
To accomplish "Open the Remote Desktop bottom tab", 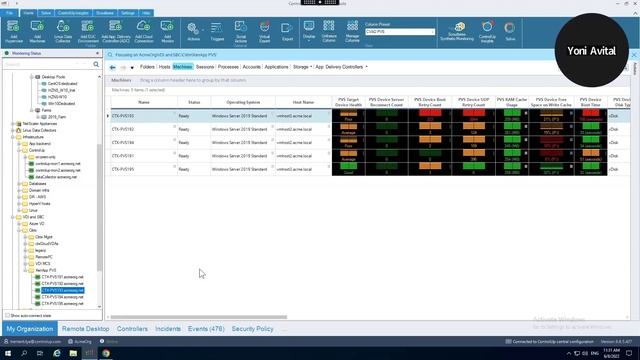I will pos(86,329).
